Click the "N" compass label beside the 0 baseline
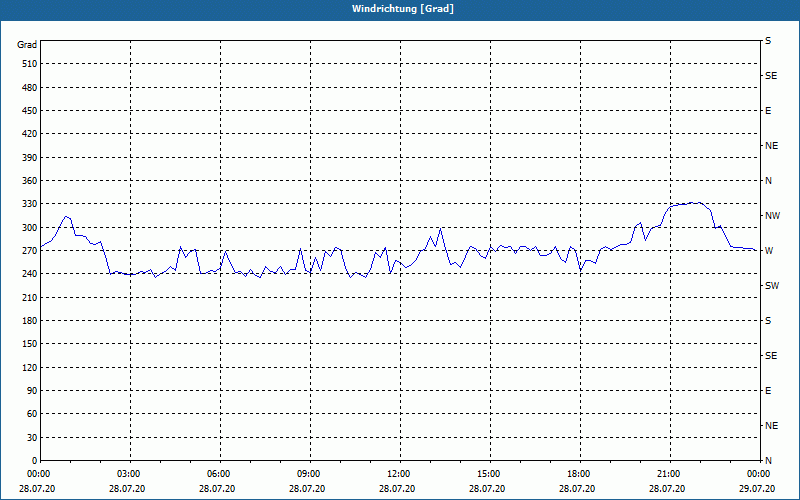The height and width of the screenshot is (500, 800). [x=769, y=461]
